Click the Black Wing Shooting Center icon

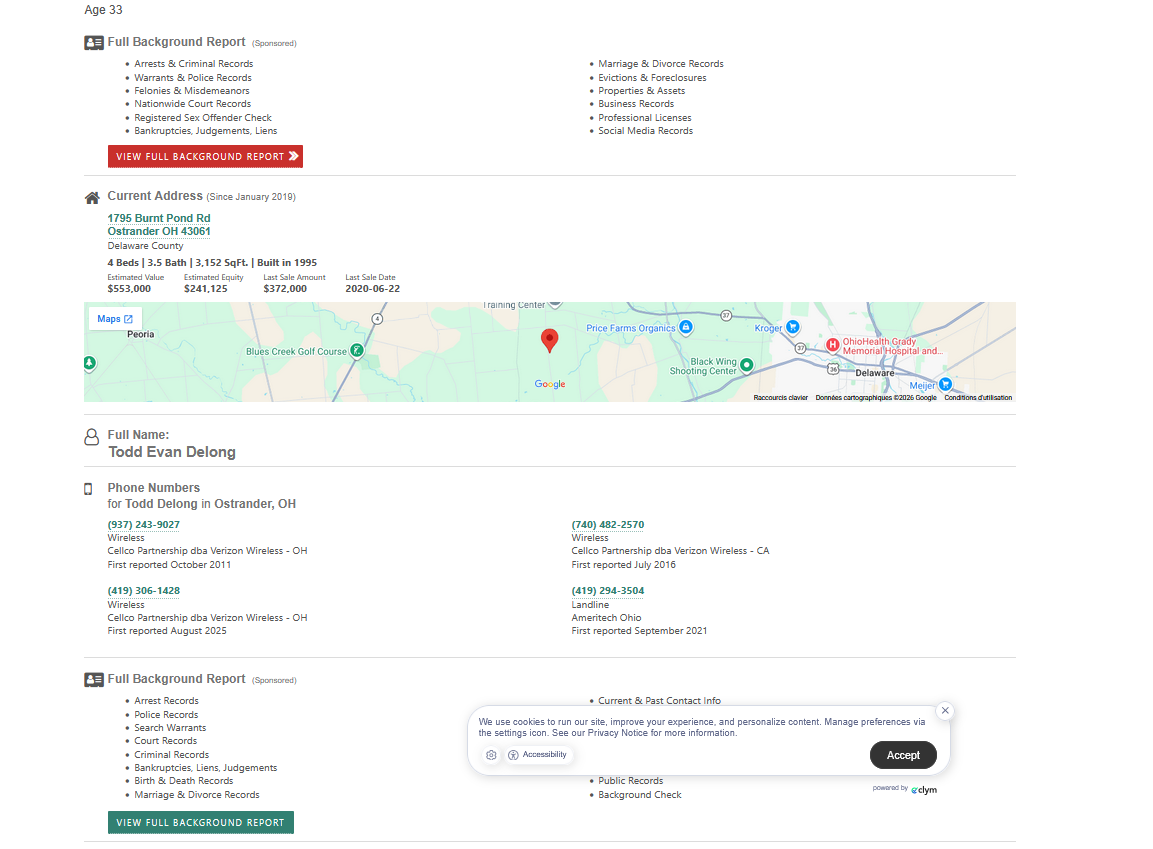pyautogui.click(x=746, y=366)
